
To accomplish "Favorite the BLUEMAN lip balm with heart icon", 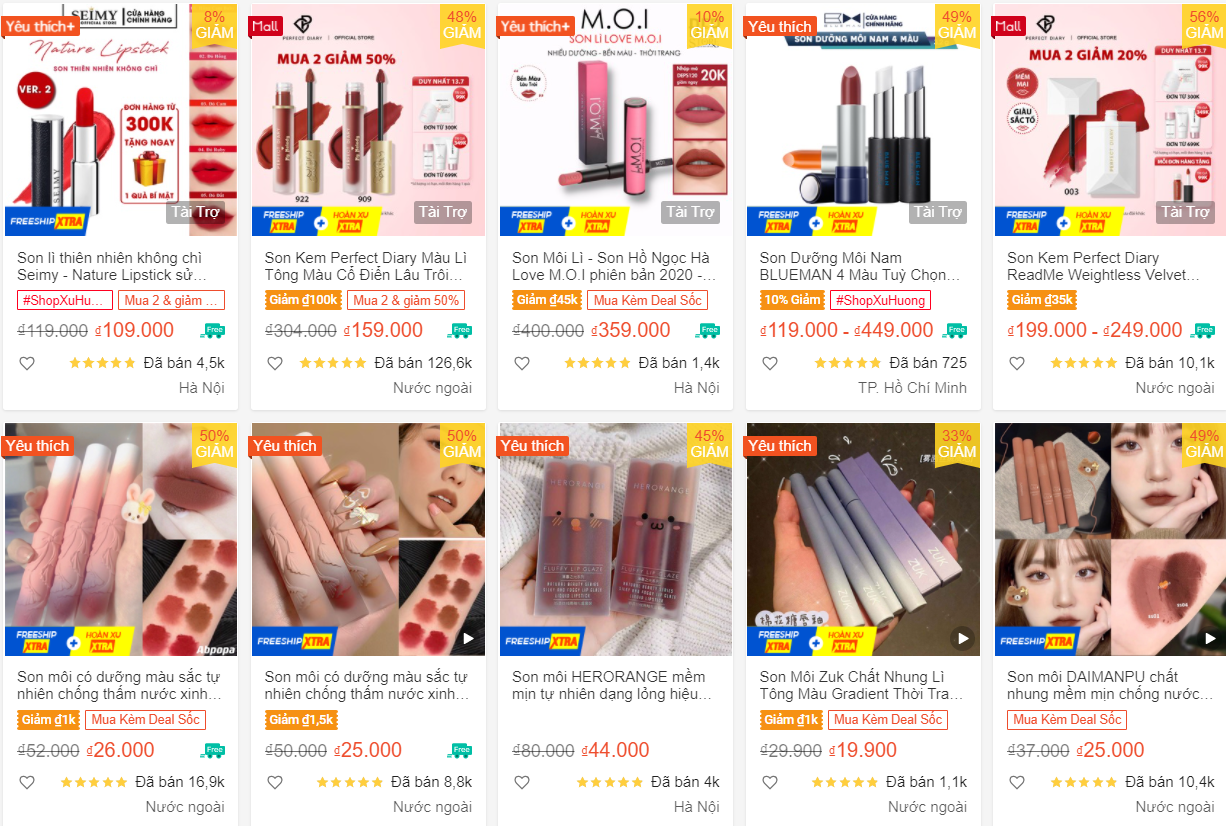I will click(769, 363).
